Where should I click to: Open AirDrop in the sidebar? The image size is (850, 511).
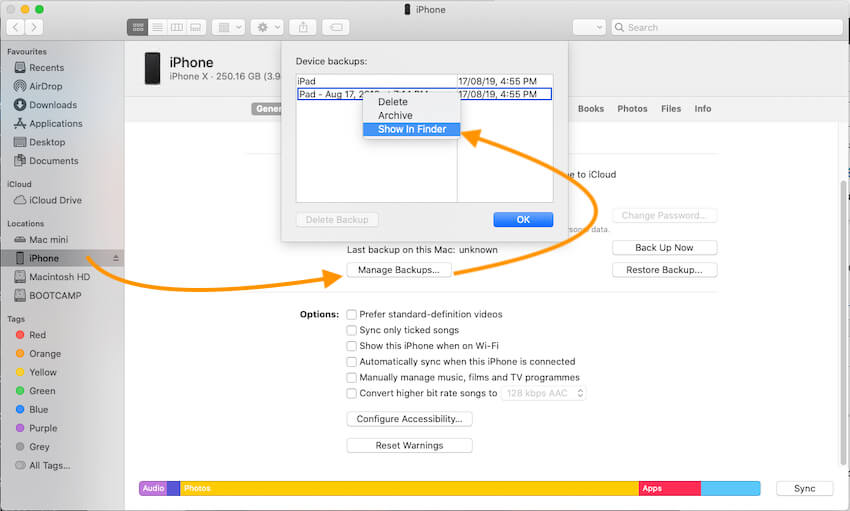(x=46, y=86)
